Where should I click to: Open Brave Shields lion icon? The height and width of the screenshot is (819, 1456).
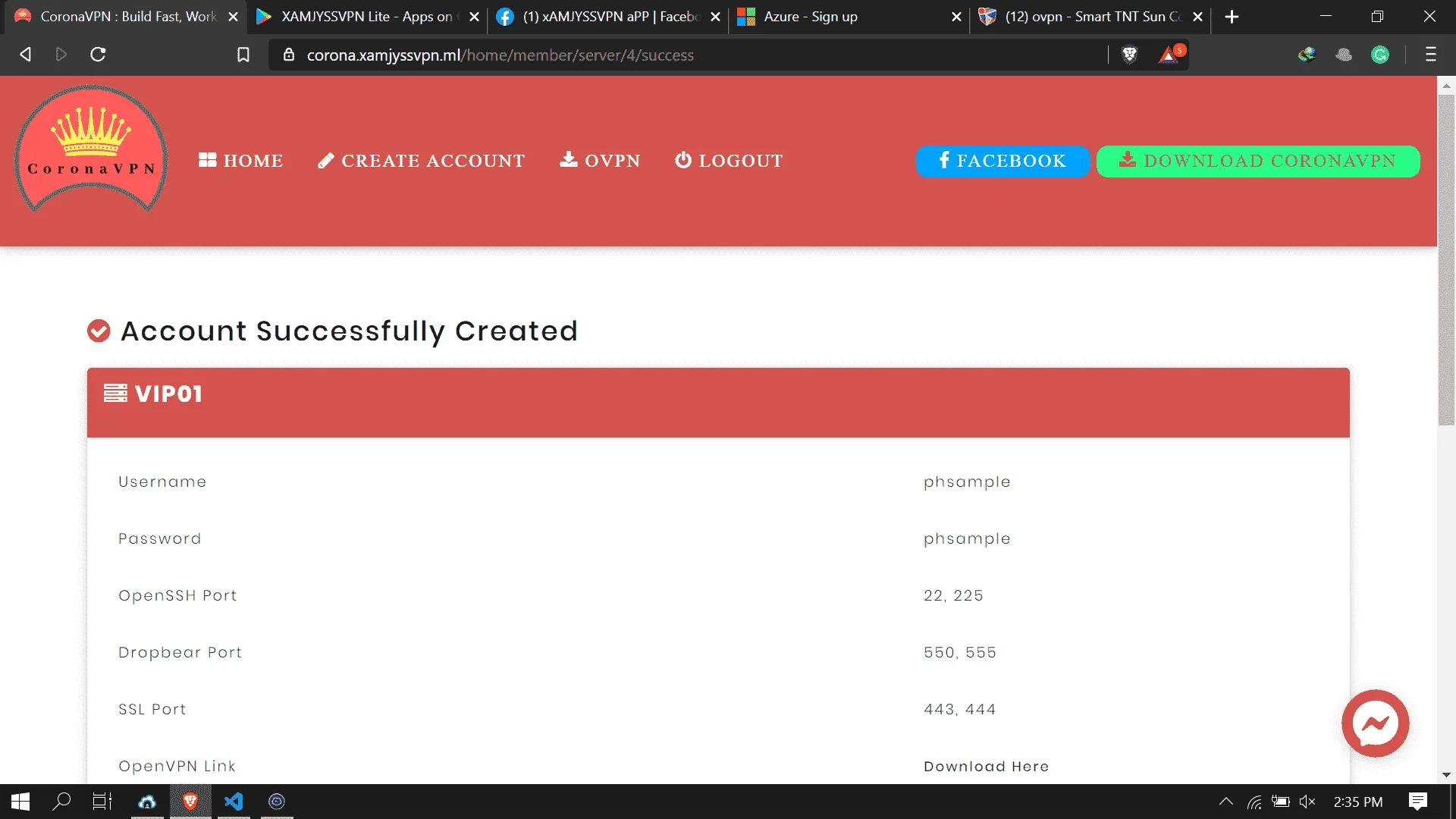click(1129, 55)
